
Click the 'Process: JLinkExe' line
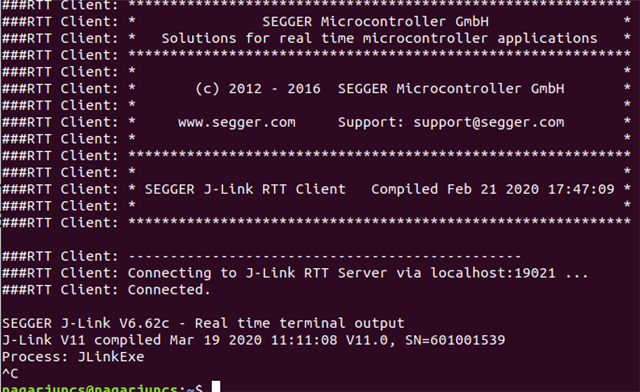coord(73,357)
